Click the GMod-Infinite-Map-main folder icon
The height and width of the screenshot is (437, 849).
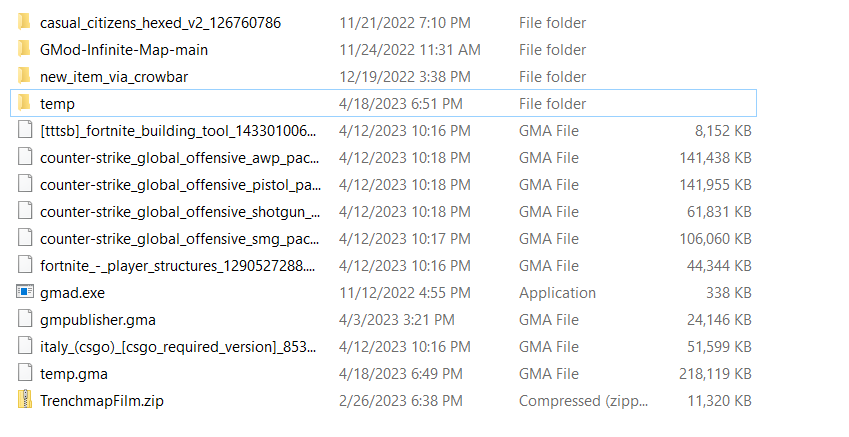24,49
